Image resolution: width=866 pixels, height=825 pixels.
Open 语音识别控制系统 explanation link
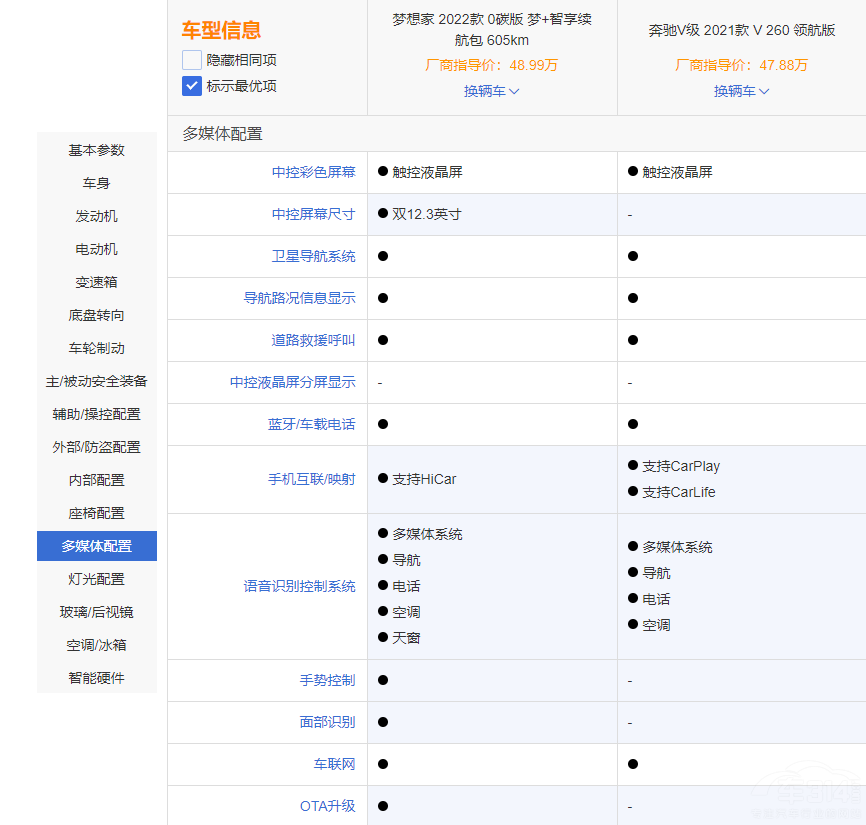pyautogui.click(x=299, y=586)
